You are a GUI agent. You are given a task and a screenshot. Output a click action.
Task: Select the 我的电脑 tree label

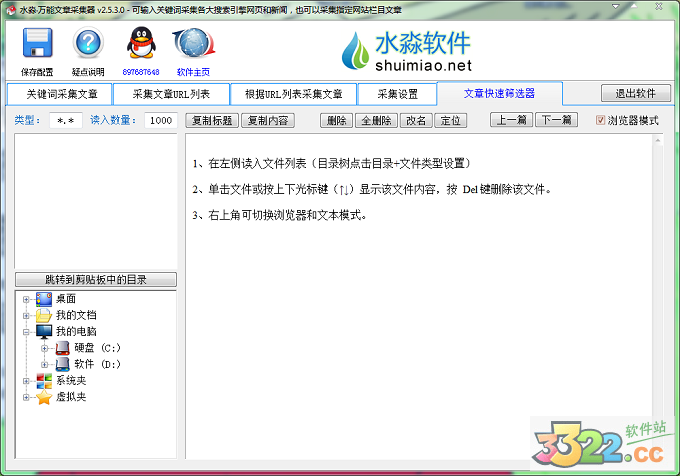(x=76, y=332)
